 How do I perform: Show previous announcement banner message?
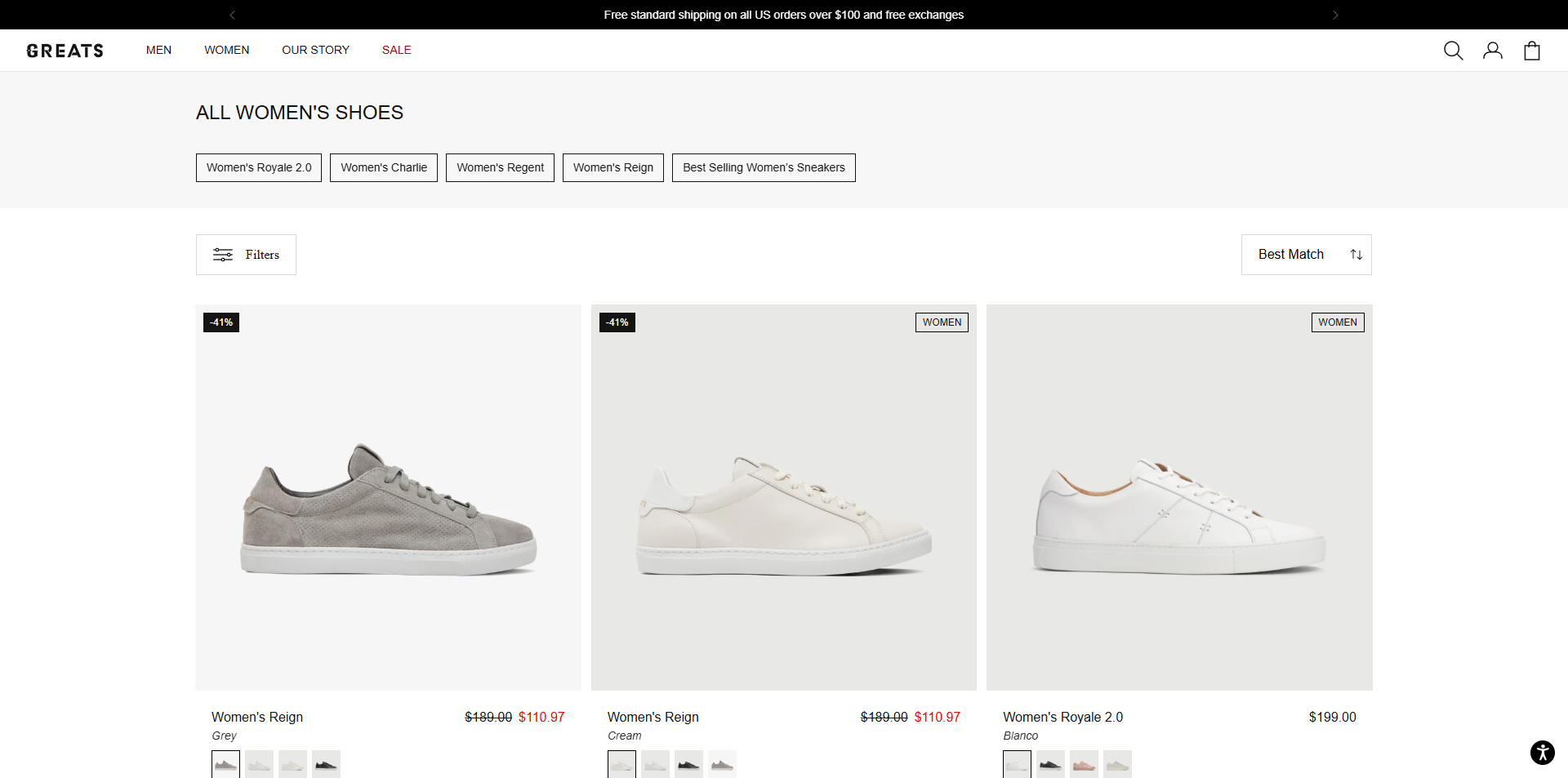pyautogui.click(x=233, y=15)
